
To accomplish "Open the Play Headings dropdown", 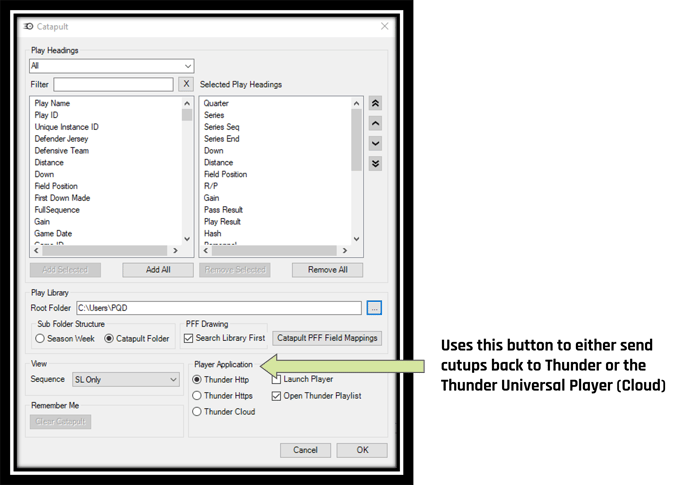I will (111, 66).
